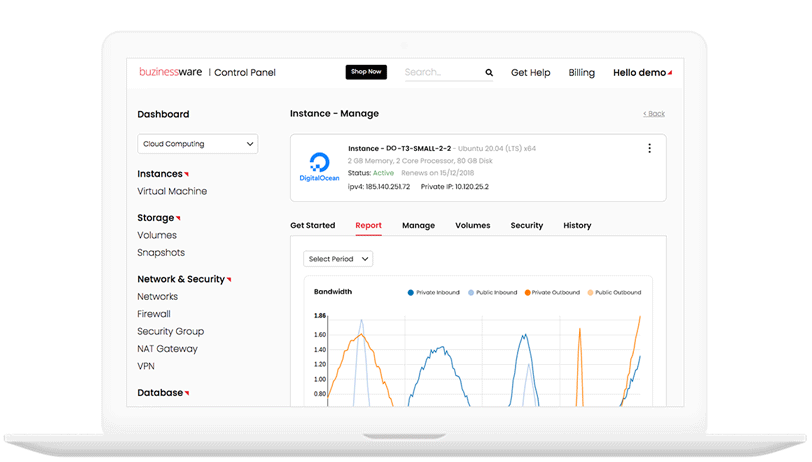Open the Select Period dropdown
The width and height of the screenshot is (812, 462).
tap(337, 259)
